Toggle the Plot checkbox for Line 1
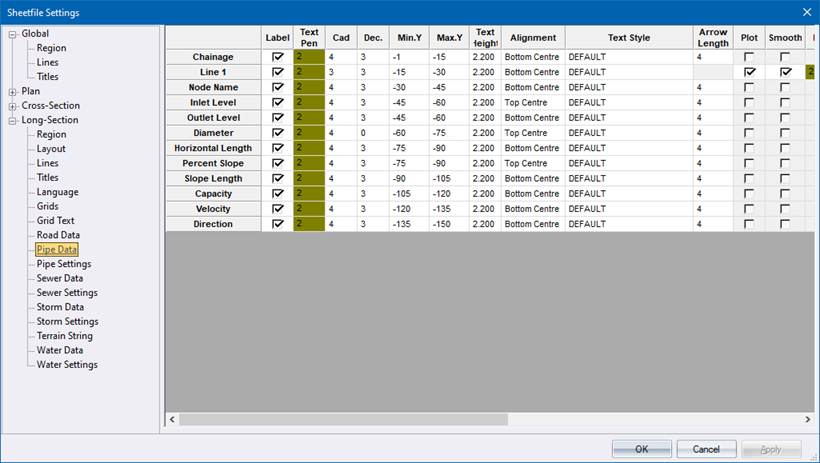820x463 pixels. click(x=750, y=73)
